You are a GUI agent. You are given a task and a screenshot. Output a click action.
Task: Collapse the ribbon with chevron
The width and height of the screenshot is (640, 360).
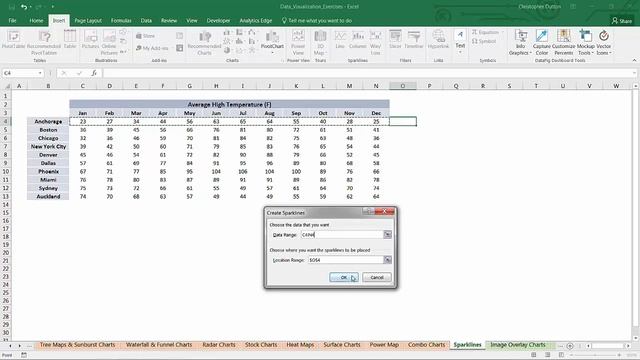tap(634, 60)
